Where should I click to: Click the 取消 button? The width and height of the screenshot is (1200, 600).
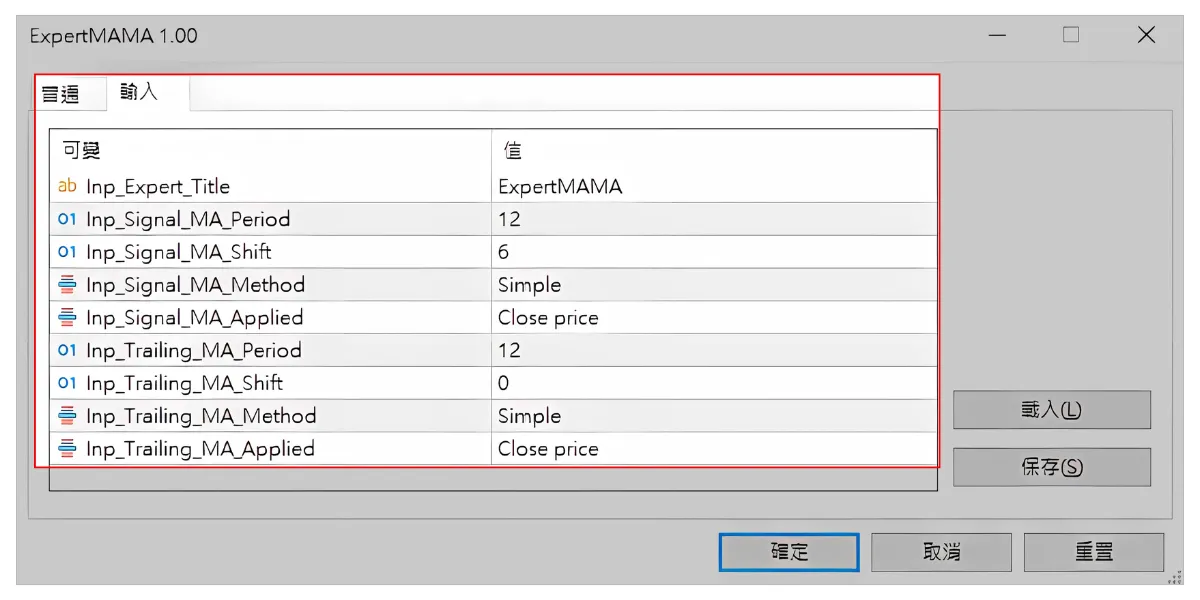point(941,552)
